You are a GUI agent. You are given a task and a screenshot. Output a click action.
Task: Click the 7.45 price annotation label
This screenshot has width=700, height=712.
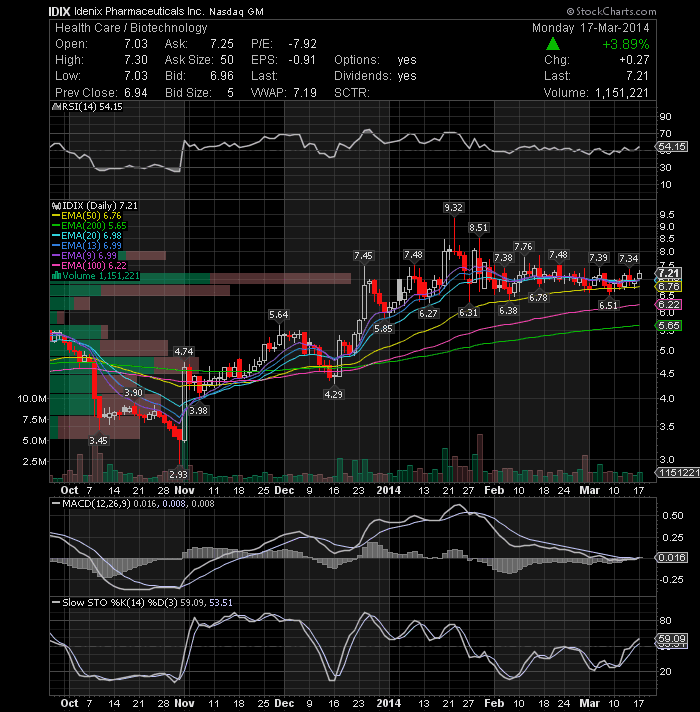point(363,256)
